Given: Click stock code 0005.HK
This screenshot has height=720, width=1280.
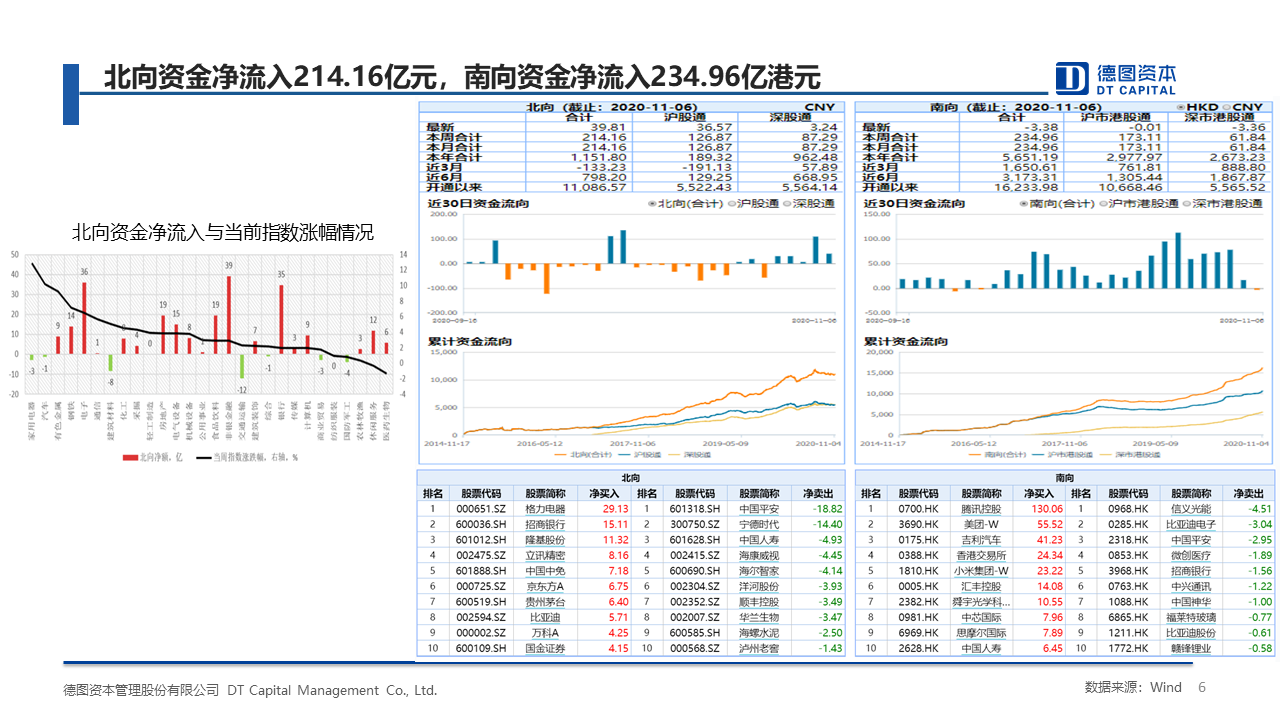Looking at the screenshot, I should pos(918,586).
